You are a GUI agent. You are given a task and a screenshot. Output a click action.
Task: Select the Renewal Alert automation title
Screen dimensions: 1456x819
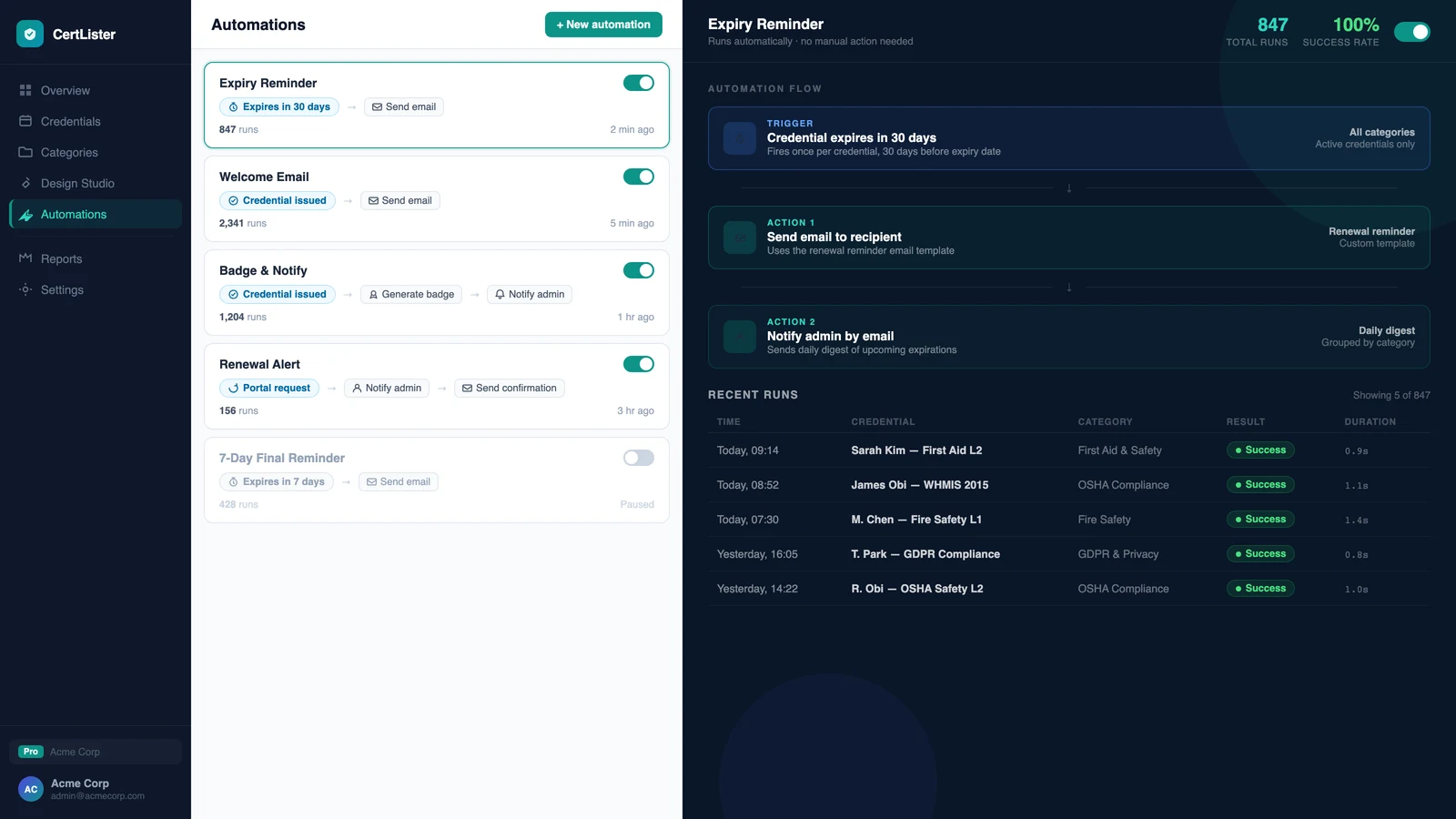pos(259,364)
